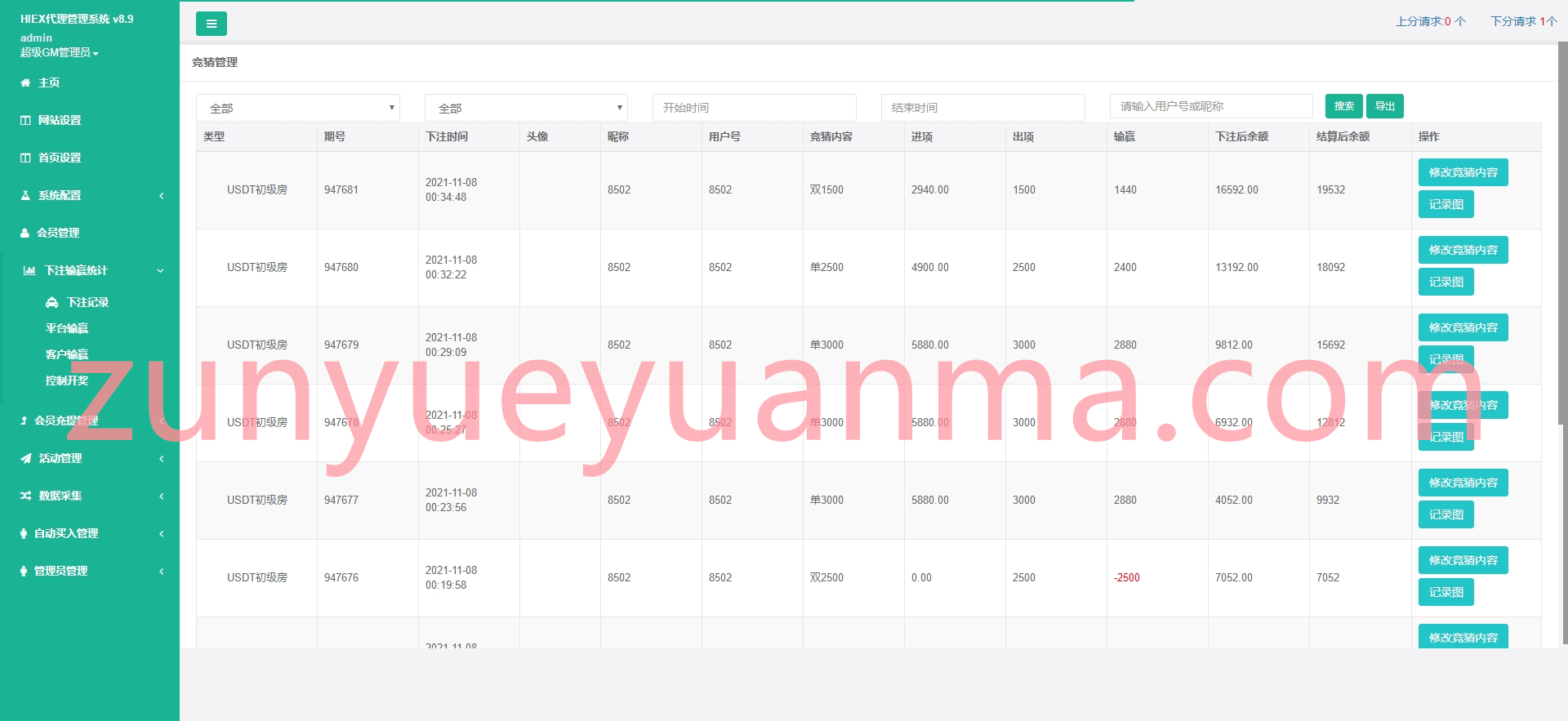The image size is (1568, 721).
Task: Expand the 自动买入管理 menu chevron
Action: 161,533
